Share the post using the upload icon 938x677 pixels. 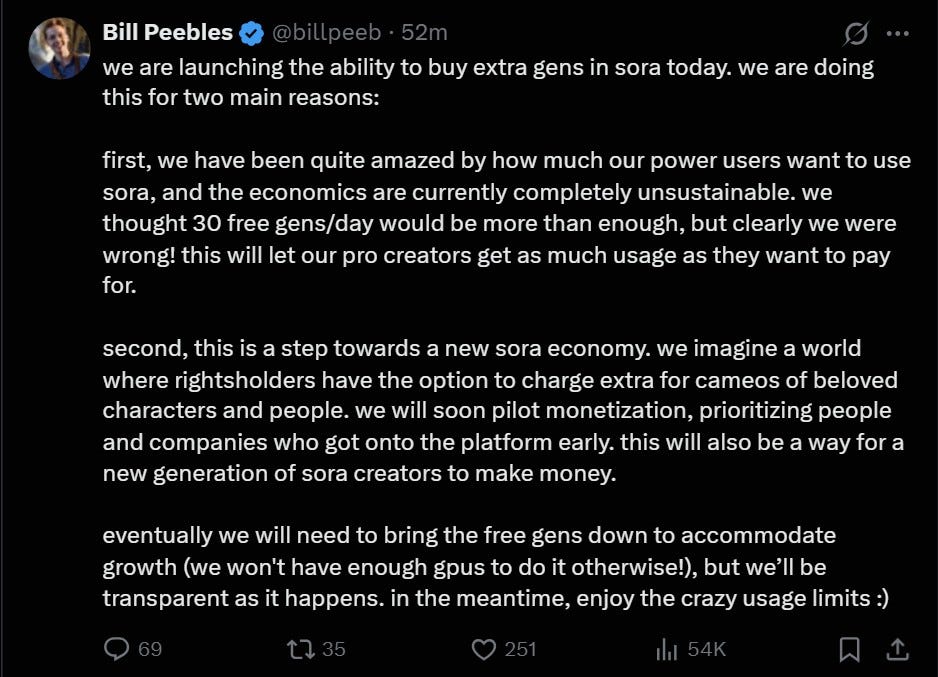click(x=895, y=649)
